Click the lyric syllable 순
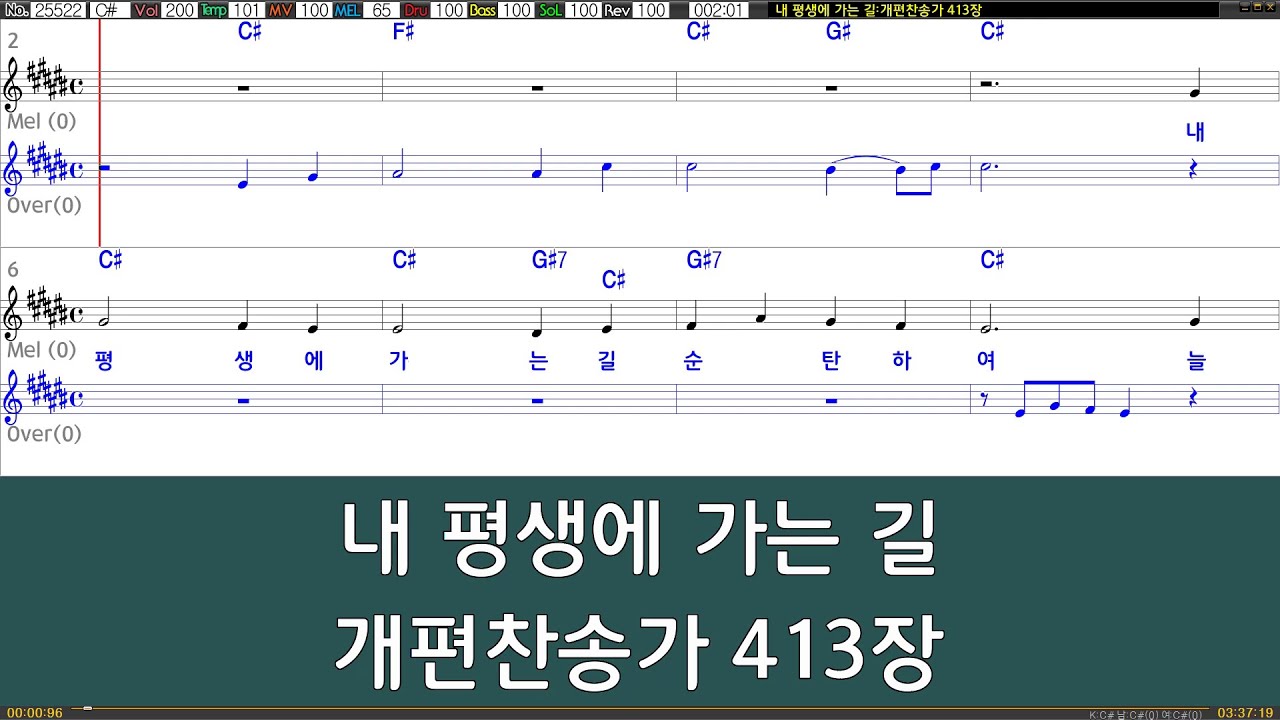This screenshot has width=1280, height=720. 692,361
